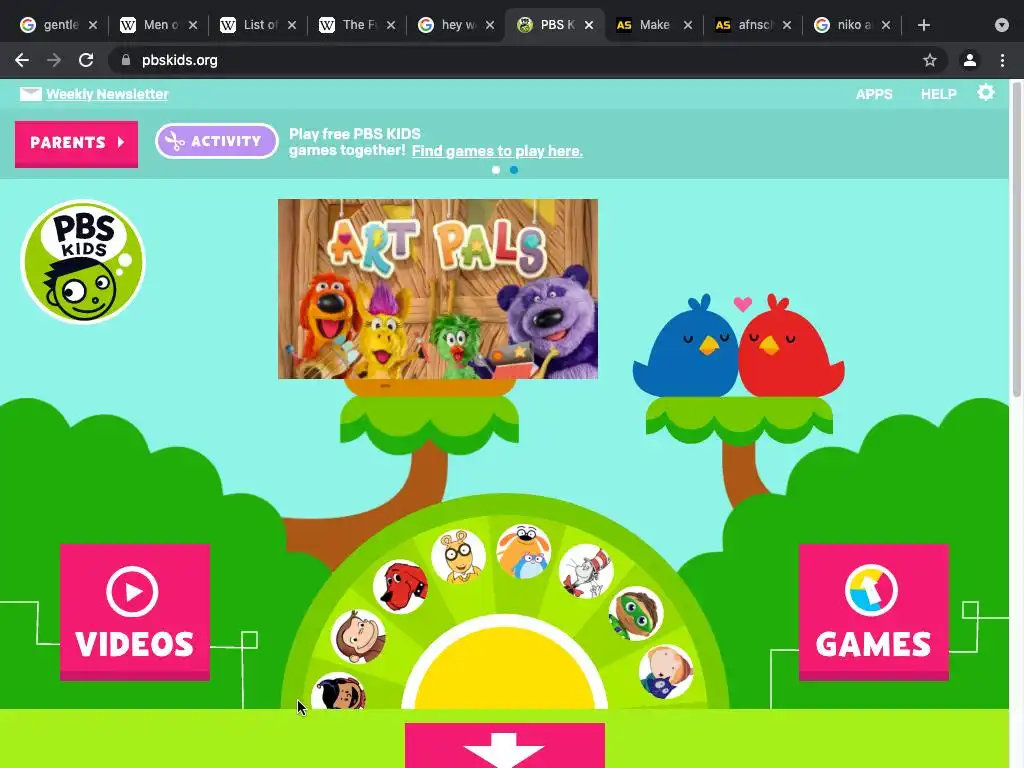Open a new browser tab

coord(923,25)
